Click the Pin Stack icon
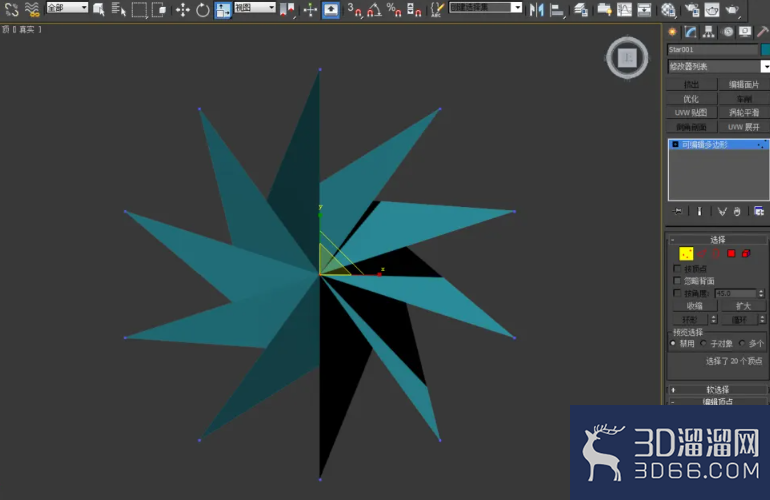This screenshot has width=770, height=500. click(x=678, y=212)
